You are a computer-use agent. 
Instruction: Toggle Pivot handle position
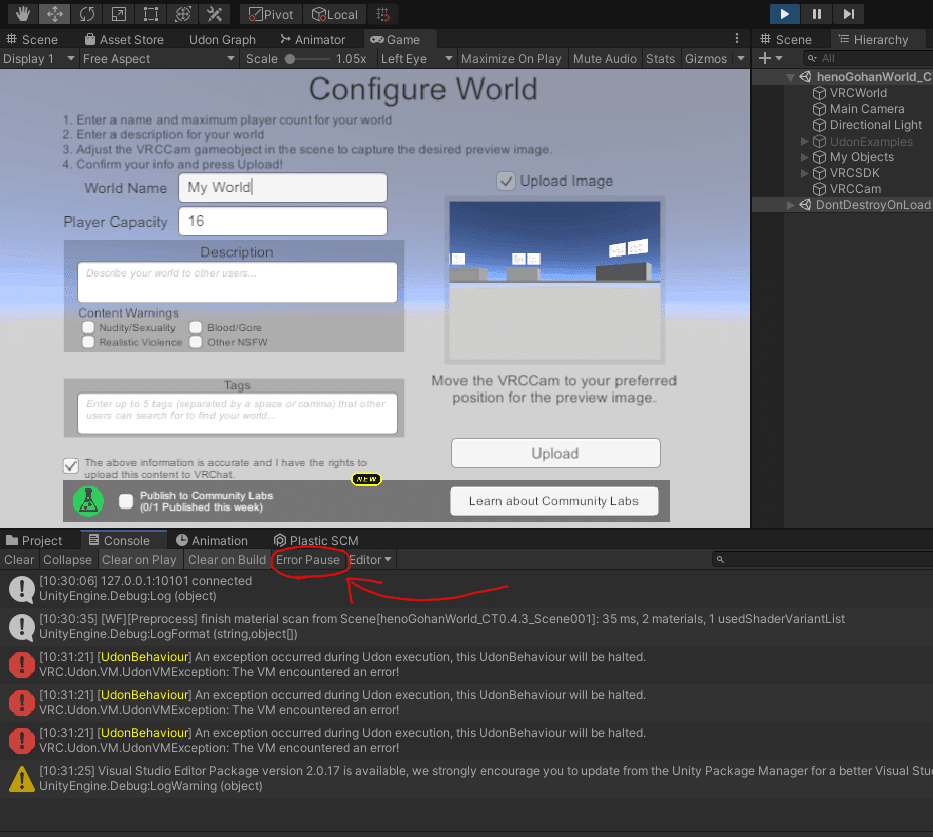(271, 14)
